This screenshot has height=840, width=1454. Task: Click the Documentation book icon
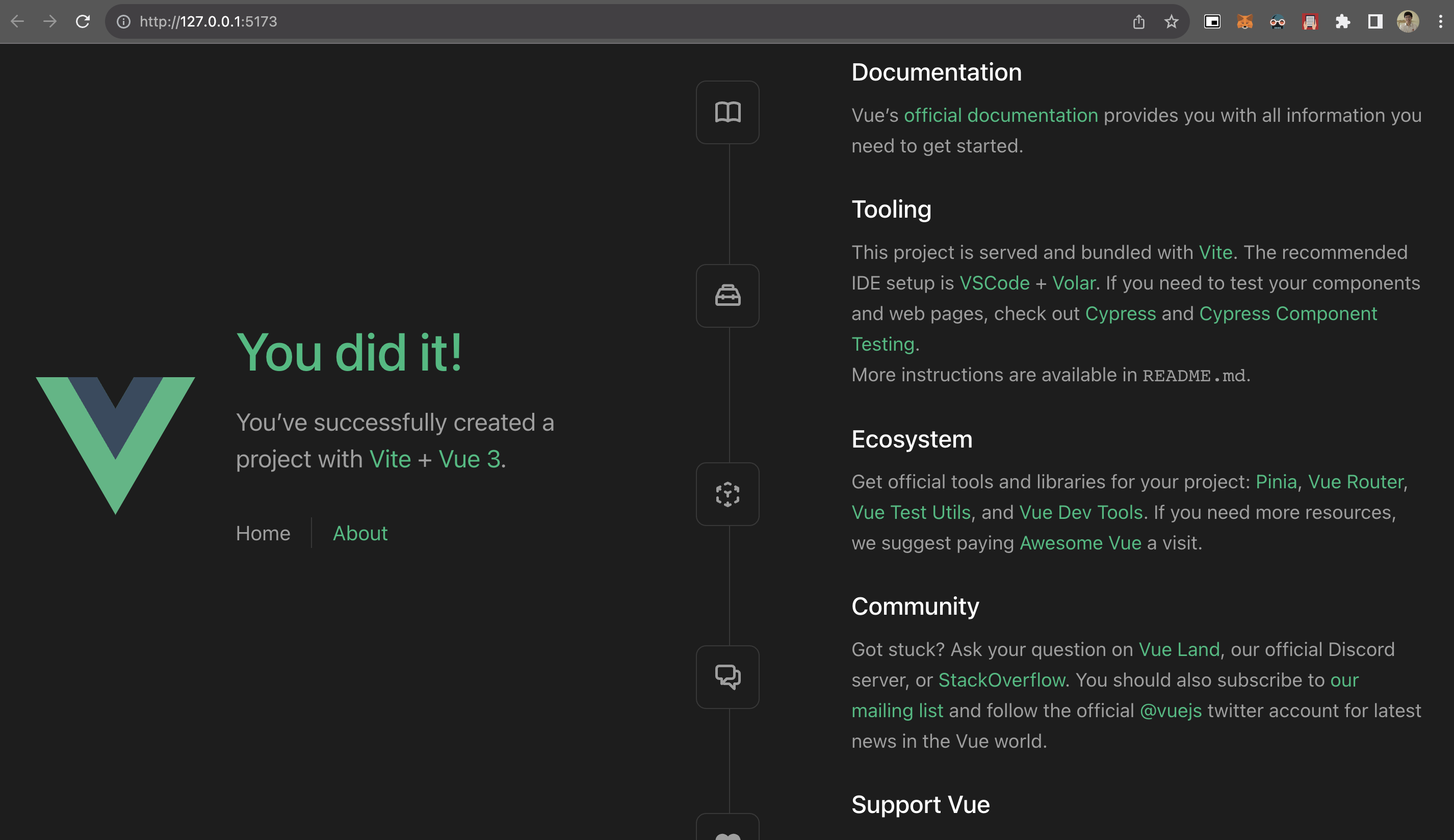click(x=728, y=112)
